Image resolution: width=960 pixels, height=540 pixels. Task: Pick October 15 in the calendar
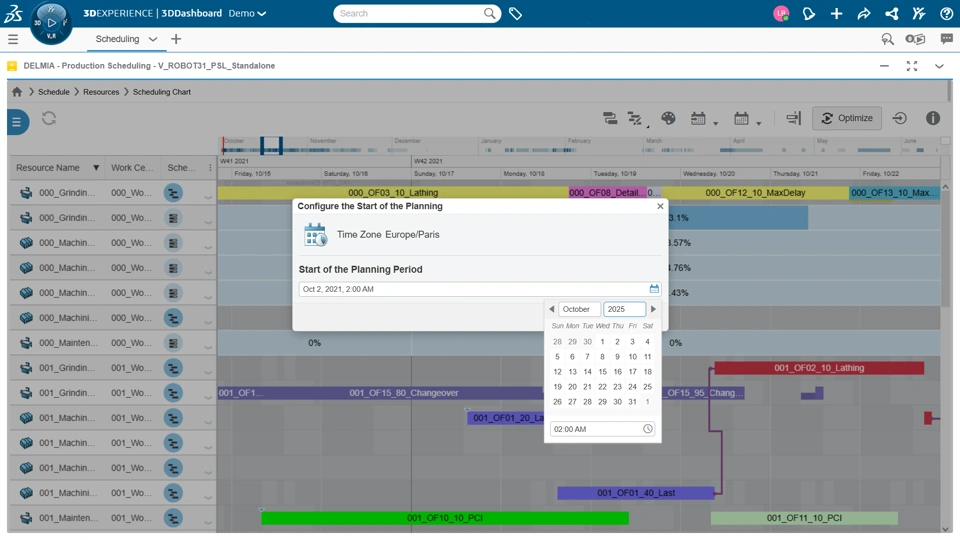pos(602,372)
